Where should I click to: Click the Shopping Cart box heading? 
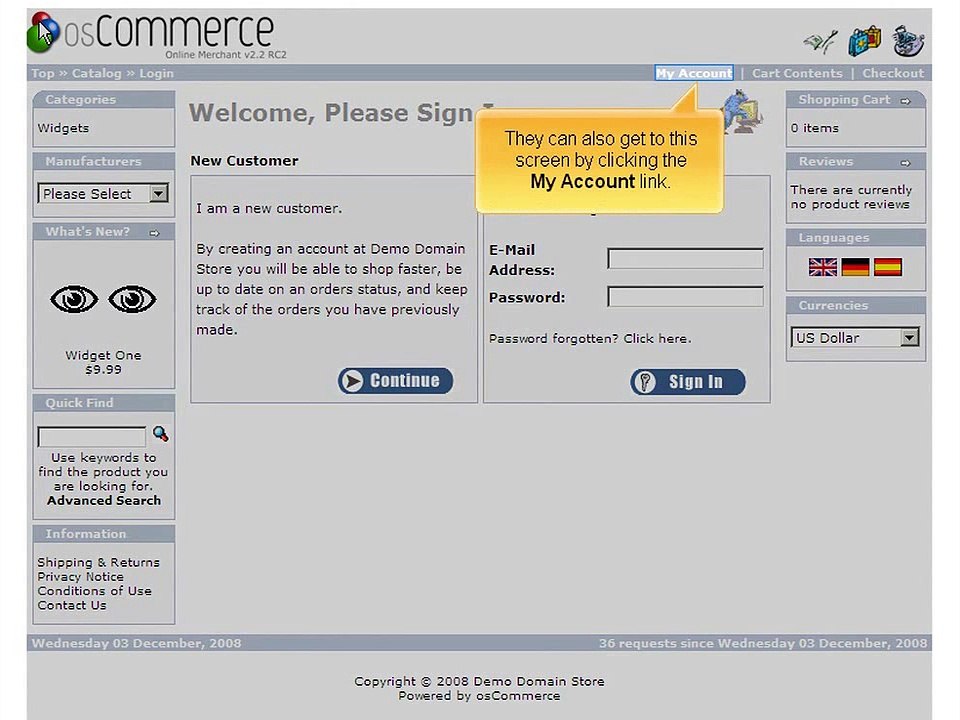tap(844, 100)
